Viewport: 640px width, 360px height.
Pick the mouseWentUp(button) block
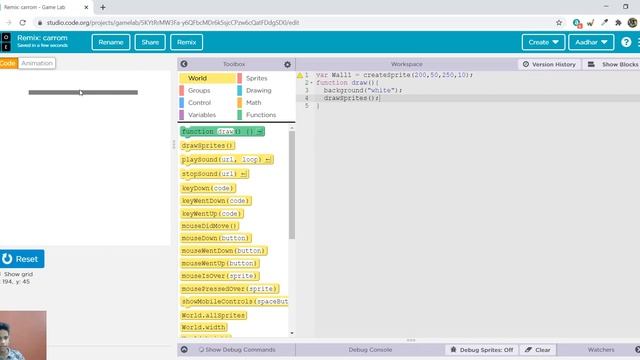click(220, 263)
